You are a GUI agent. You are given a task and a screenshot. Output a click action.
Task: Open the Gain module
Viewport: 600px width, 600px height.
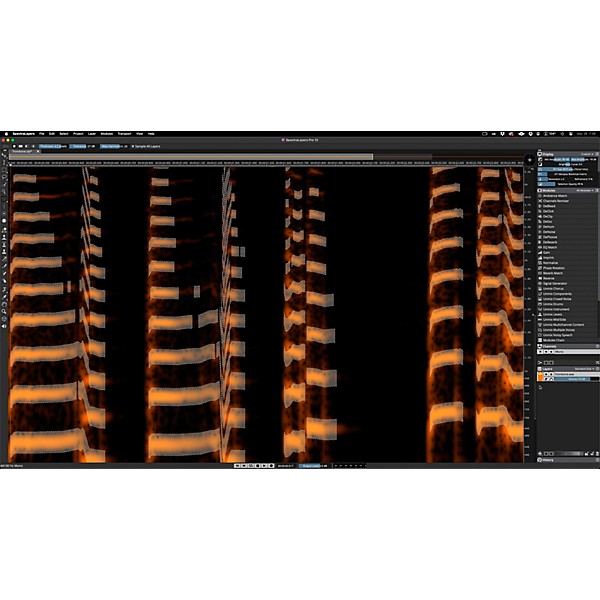point(547,253)
